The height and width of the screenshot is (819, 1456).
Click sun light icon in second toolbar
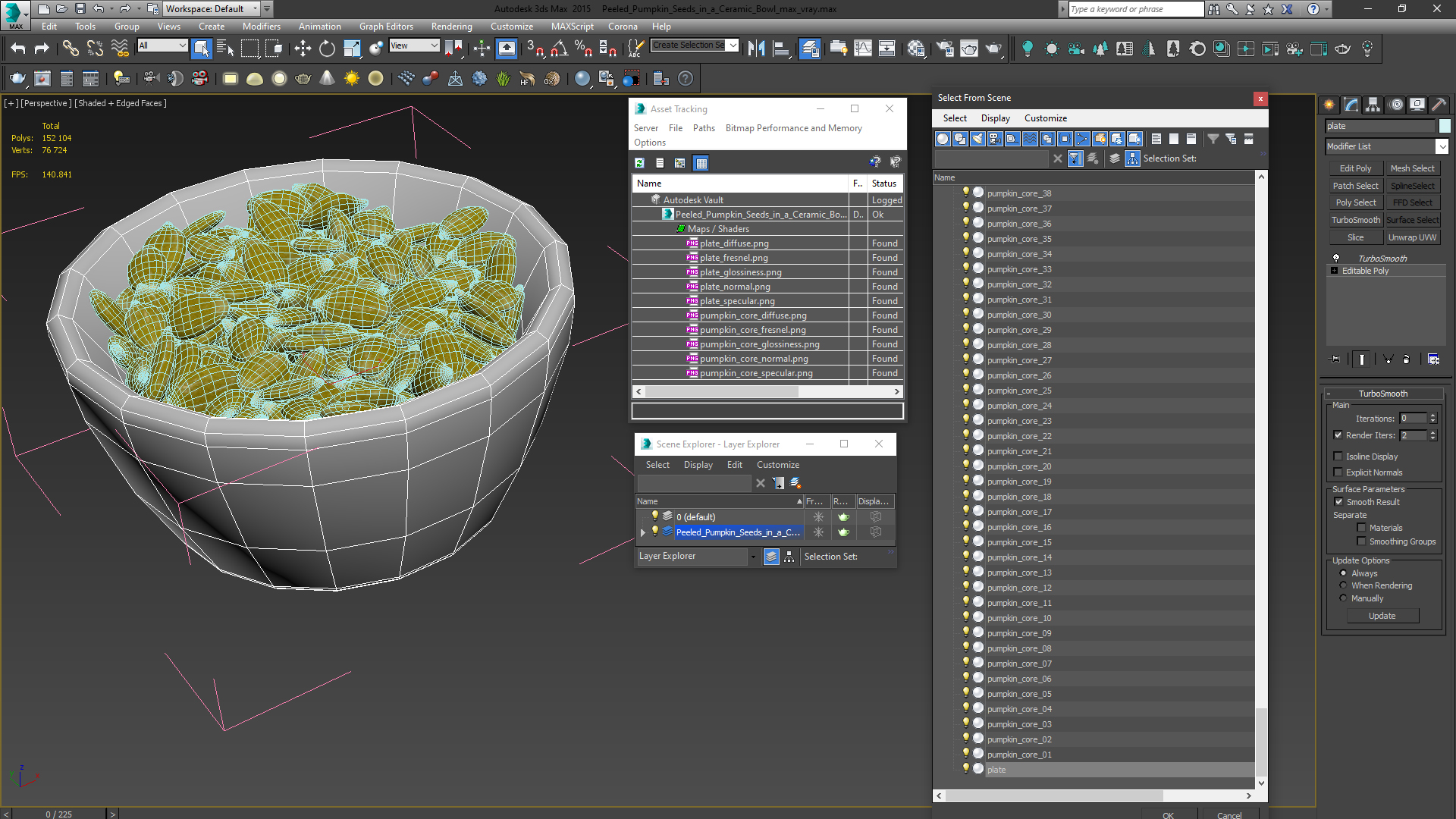(352, 78)
